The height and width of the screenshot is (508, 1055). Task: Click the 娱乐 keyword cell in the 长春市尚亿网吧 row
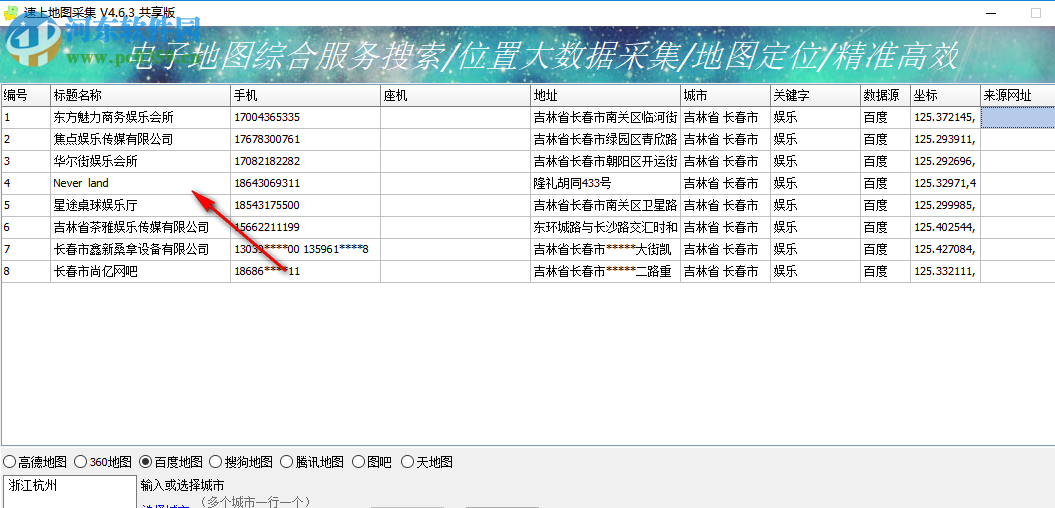click(815, 272)
